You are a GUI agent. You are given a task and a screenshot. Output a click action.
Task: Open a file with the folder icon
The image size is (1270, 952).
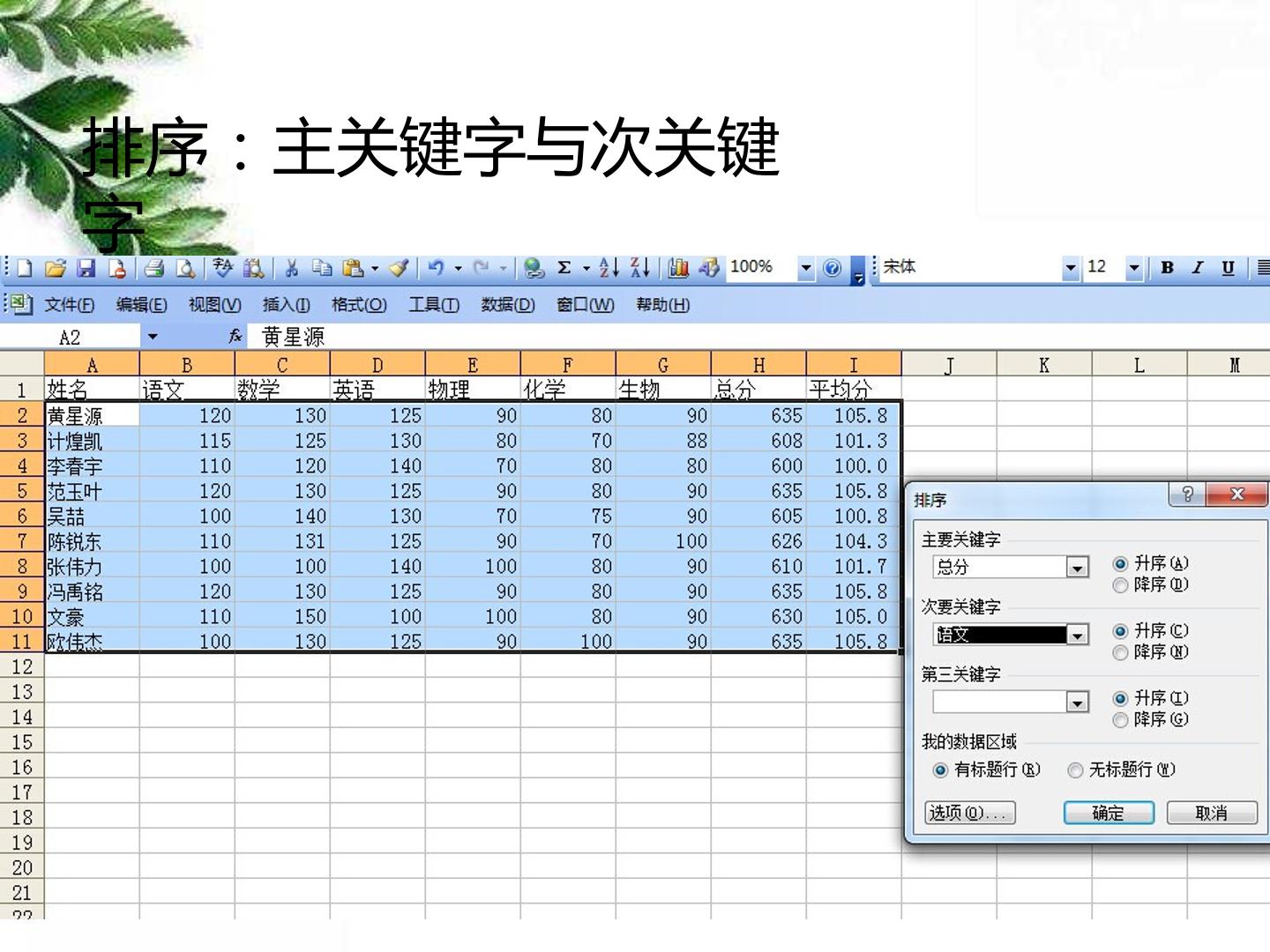pos(56,268)
